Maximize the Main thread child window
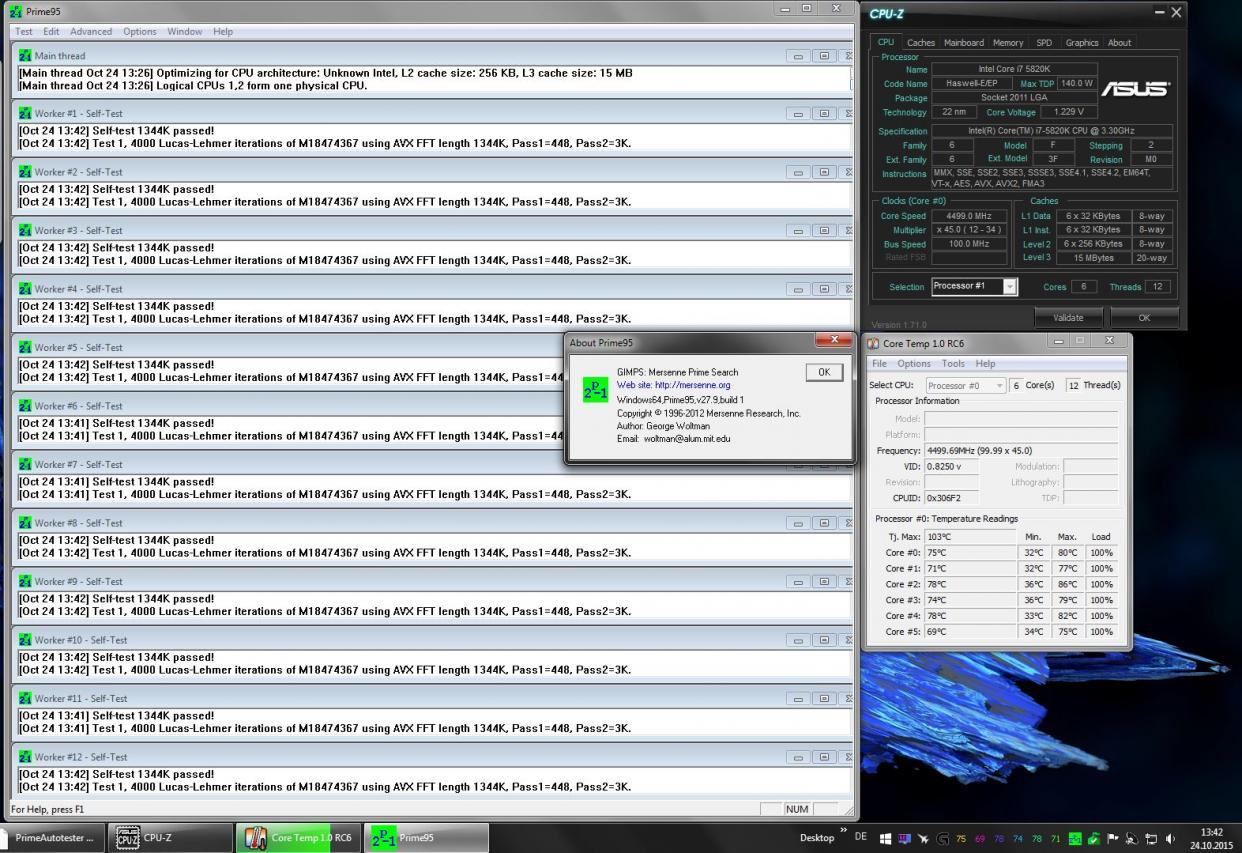 823,56
